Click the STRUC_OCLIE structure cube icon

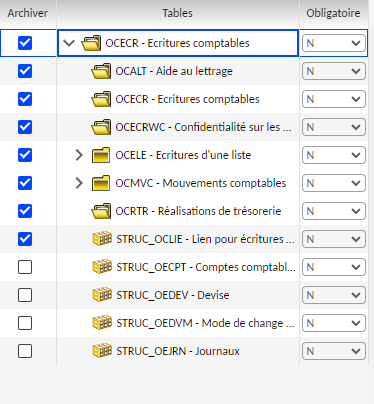click(102, 239)
